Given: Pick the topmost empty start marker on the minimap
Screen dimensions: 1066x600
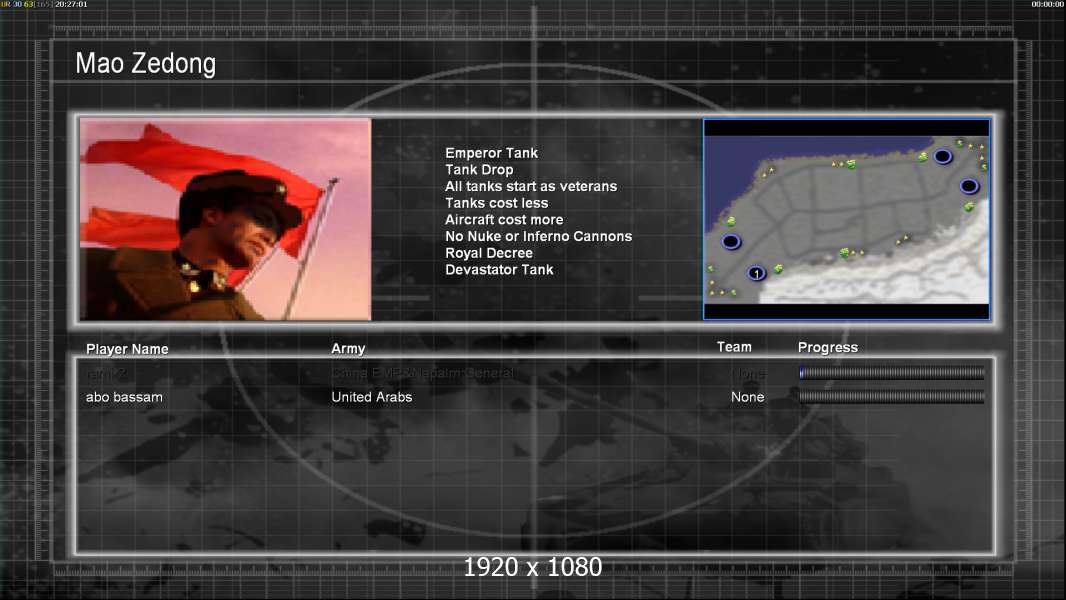Looking at the screenshot, I should click(x=942, y=156).
